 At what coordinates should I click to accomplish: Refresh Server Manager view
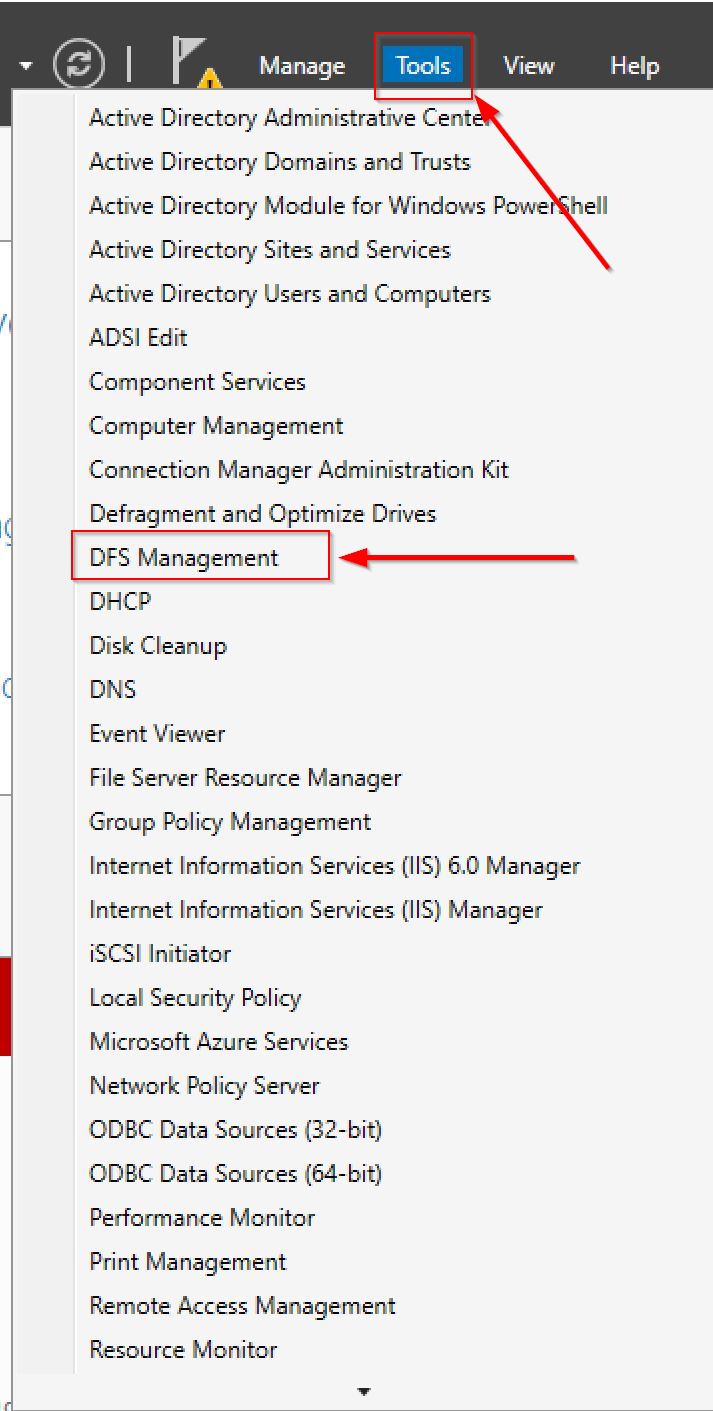79,64
